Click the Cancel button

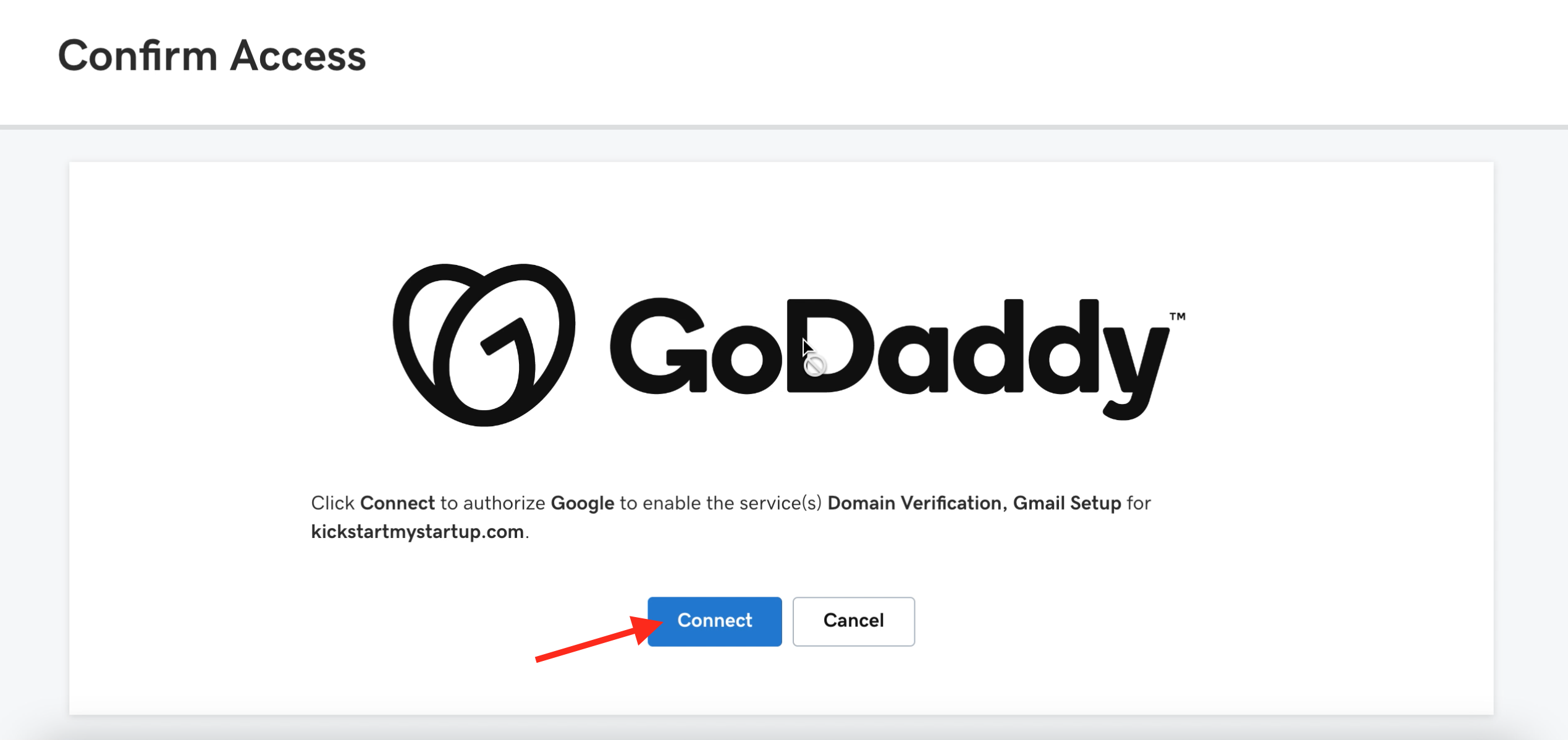point(853,621)
